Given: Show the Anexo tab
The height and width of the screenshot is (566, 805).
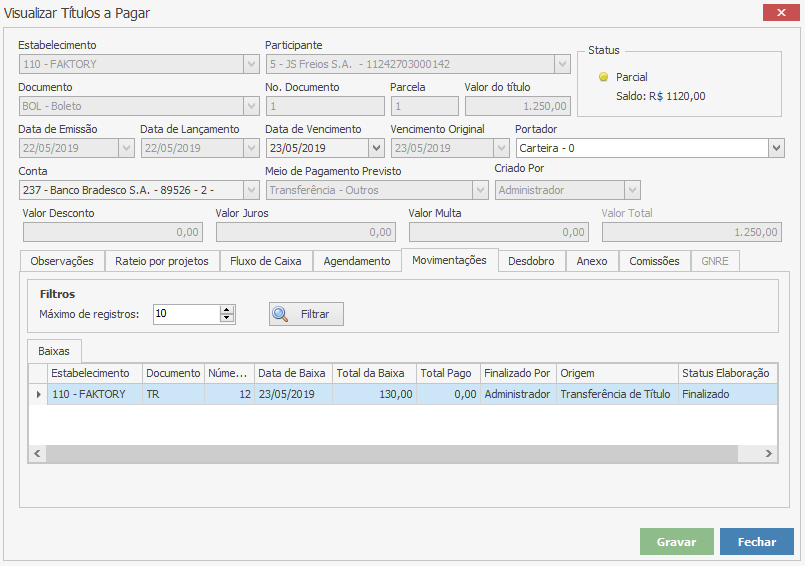Looking at the screenshot, I should (592, 261).
